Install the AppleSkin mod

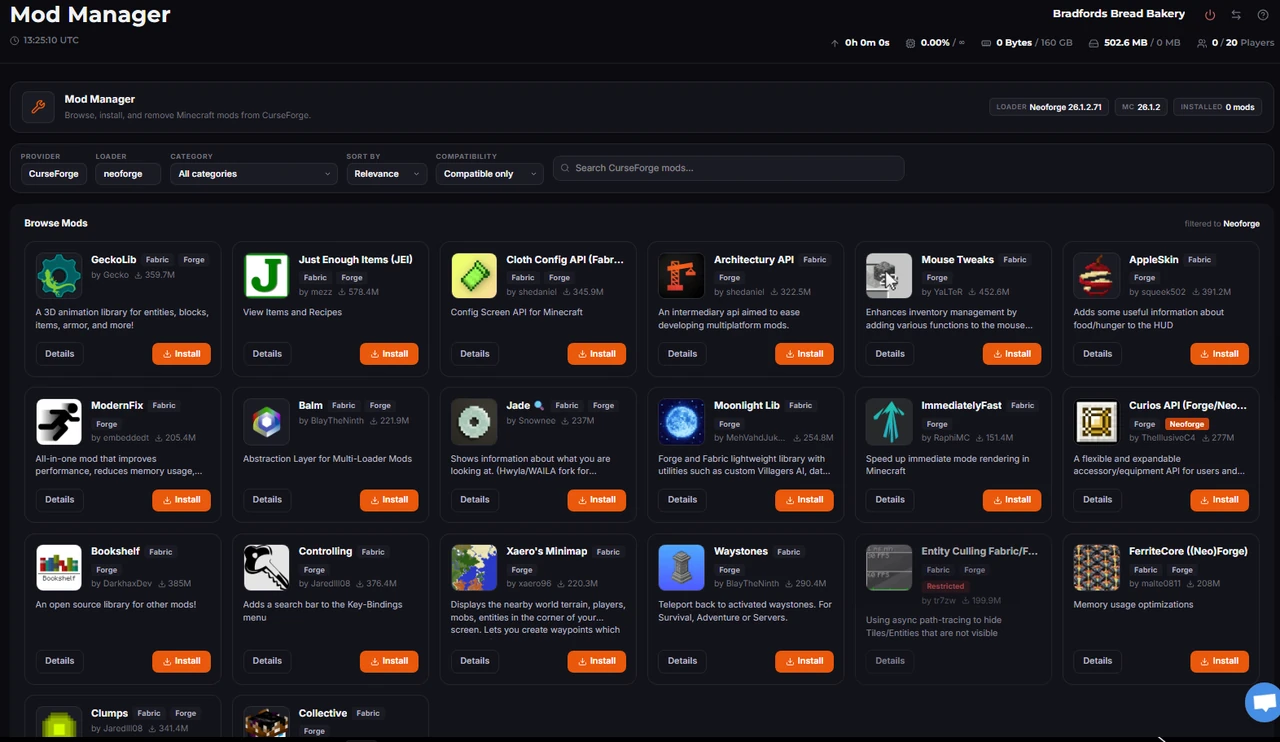(x=1220, y=354)
